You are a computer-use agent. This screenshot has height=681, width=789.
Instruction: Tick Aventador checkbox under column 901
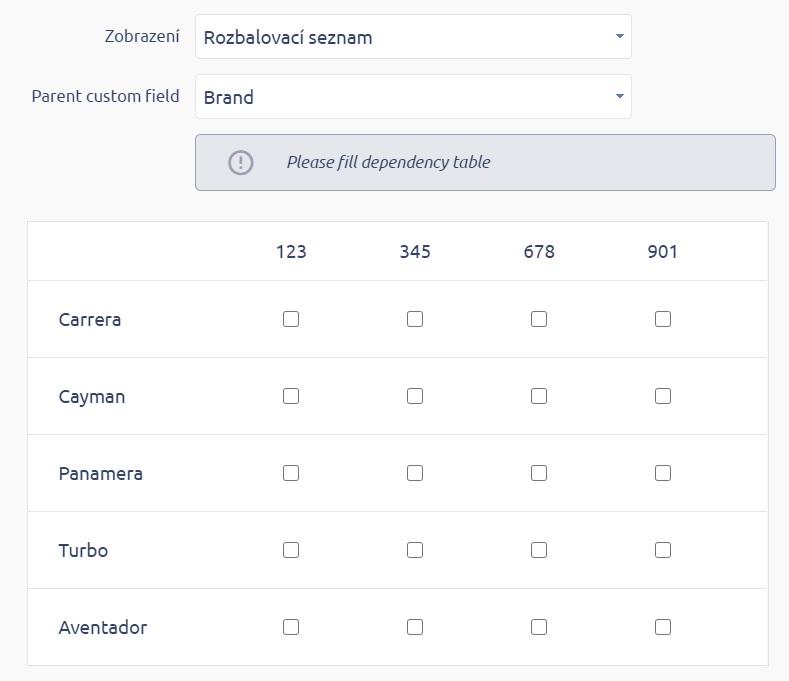coord(663,627)
